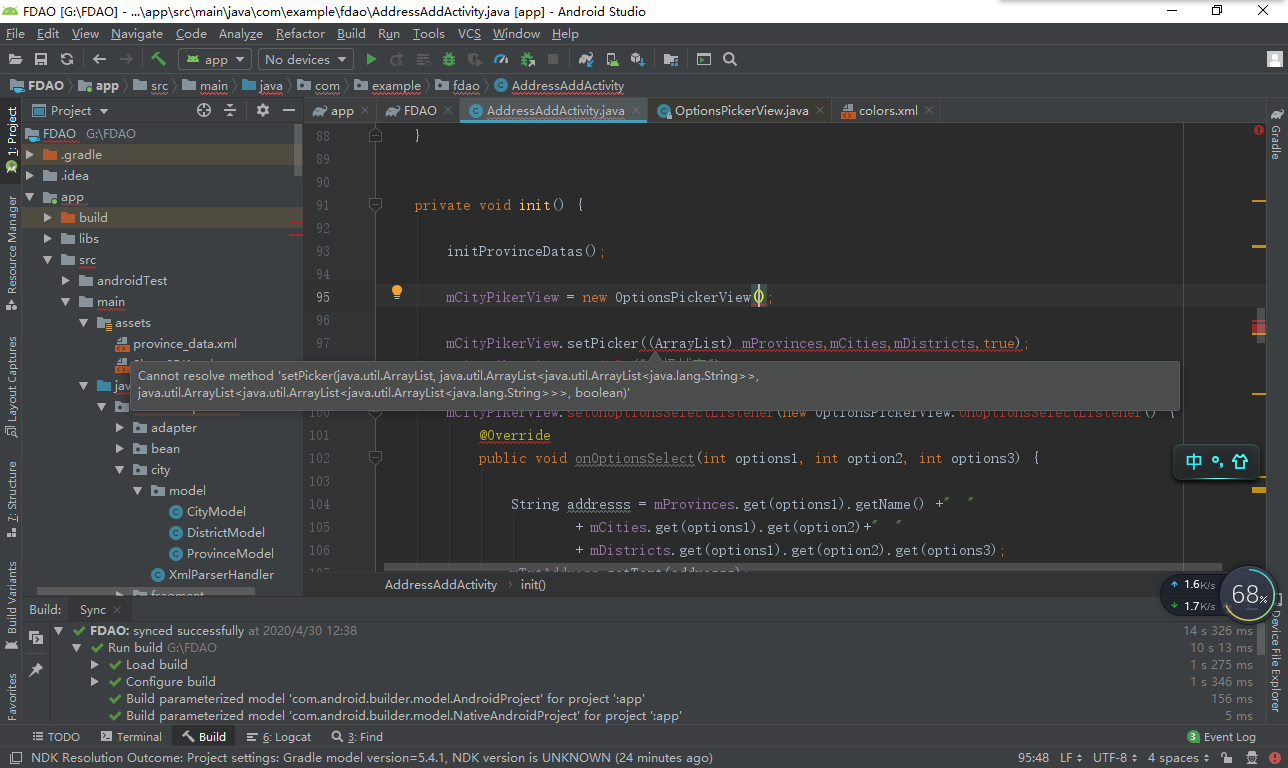Close the Sync tab in Build panel
This screenshot has width=1288, height=768.
(x=118, y=610)
